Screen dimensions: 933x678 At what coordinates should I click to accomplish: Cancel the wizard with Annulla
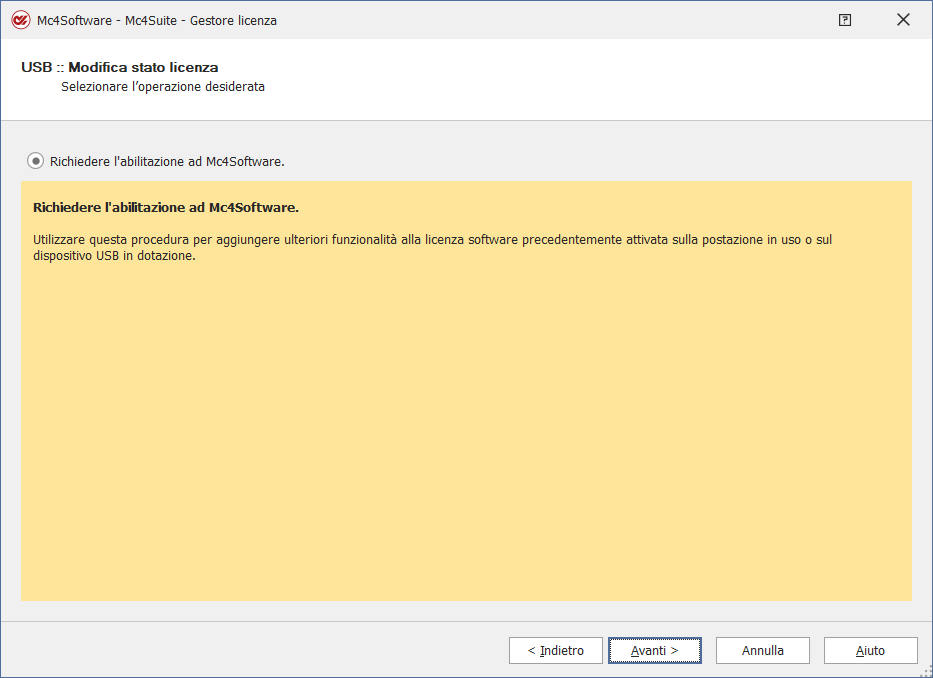pyautogui.click(x=762, y=650)
